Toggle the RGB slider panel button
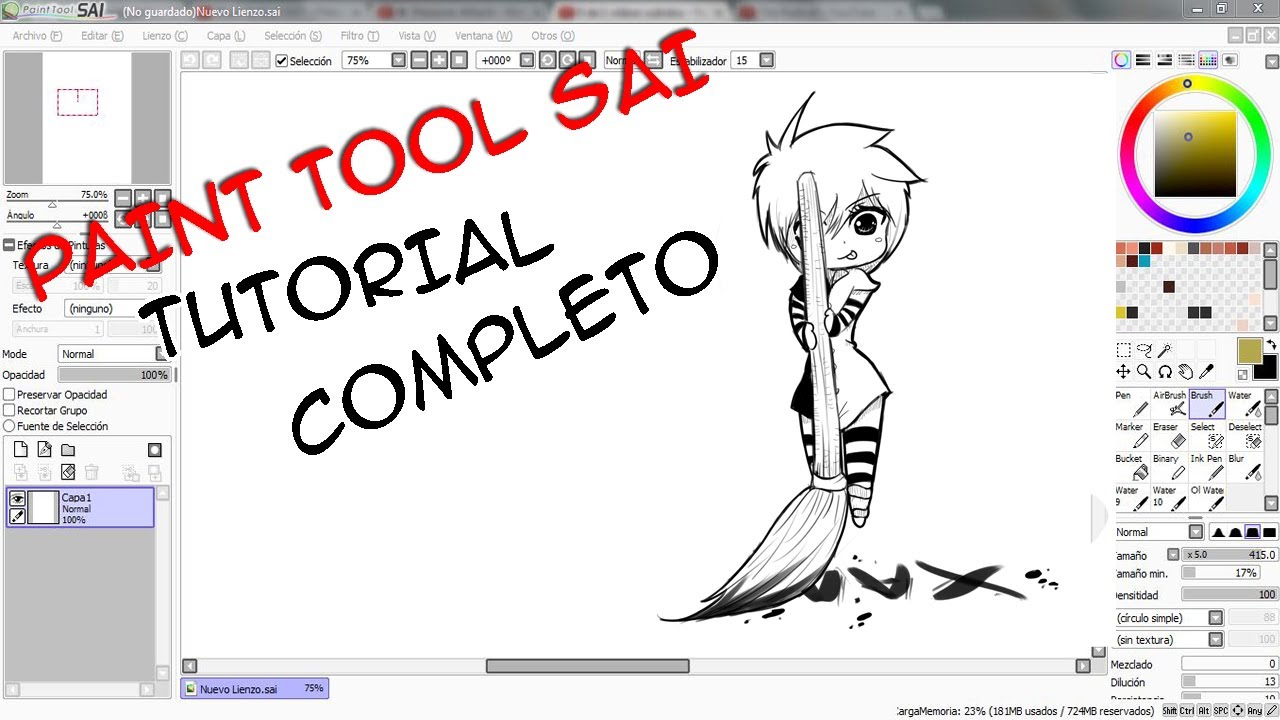1280x720 pixels. point(1143,60)
